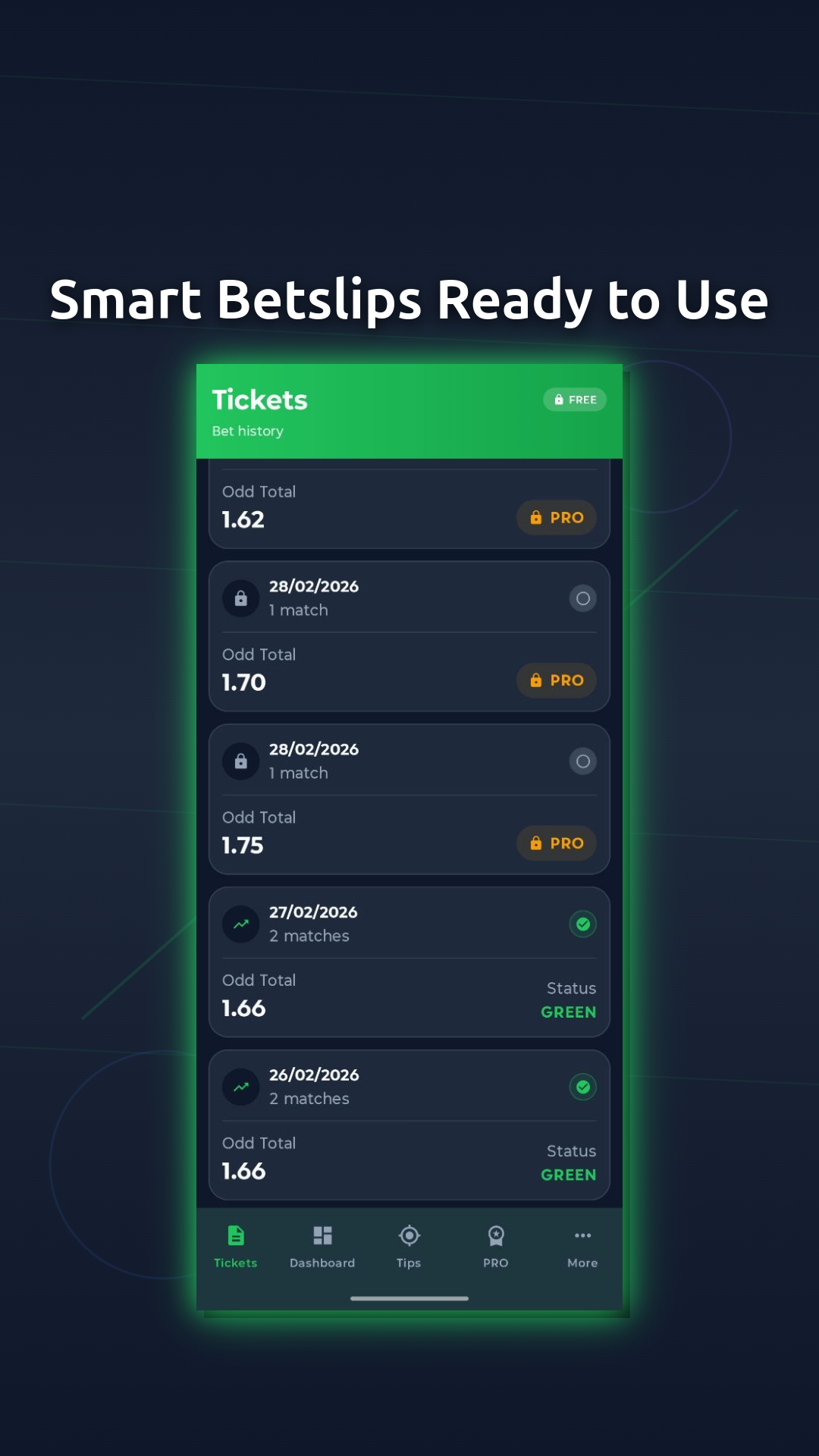This screenshot has height=1456, width=819.
Task: Tap the PRO ribbon badge icon
Action: pos(496,1235)
